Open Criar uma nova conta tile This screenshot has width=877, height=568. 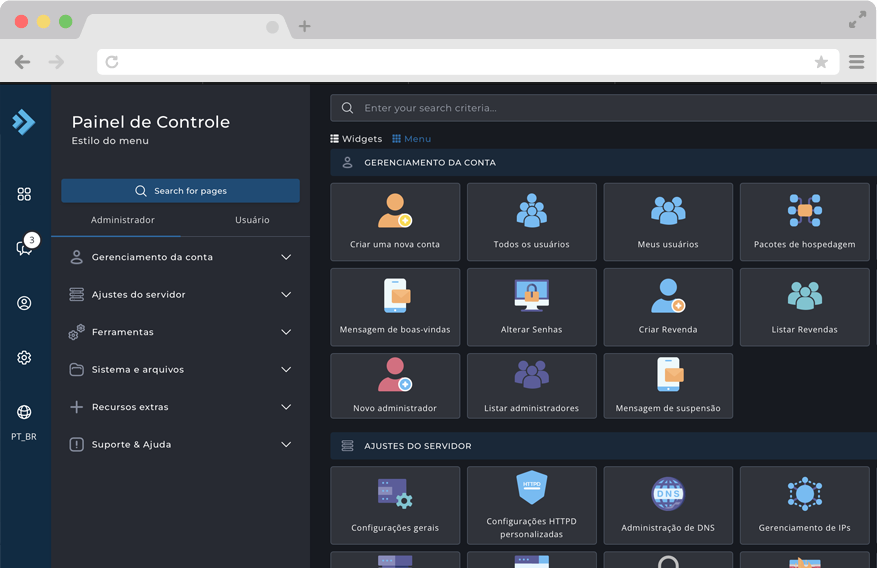[x=395, y=222]
